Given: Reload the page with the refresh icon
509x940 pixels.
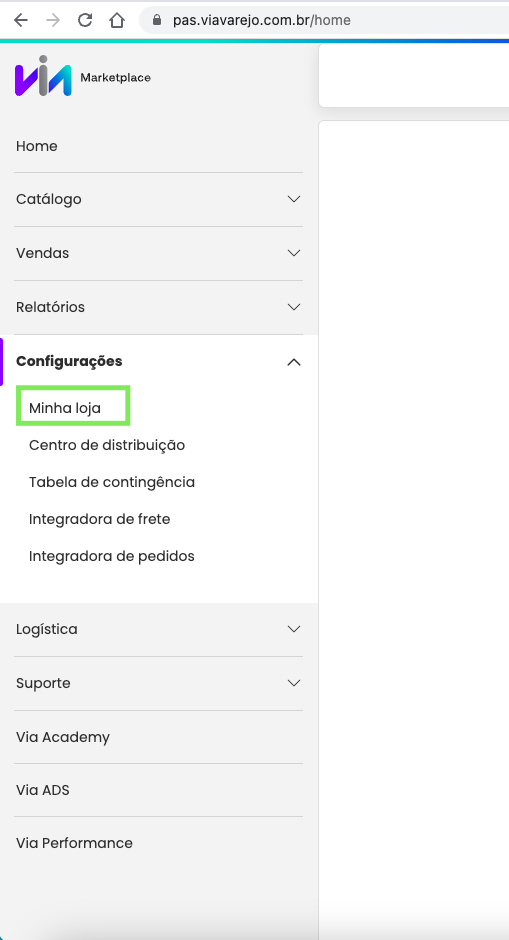Looking at the screenshot, I should [x=85, y=20].
